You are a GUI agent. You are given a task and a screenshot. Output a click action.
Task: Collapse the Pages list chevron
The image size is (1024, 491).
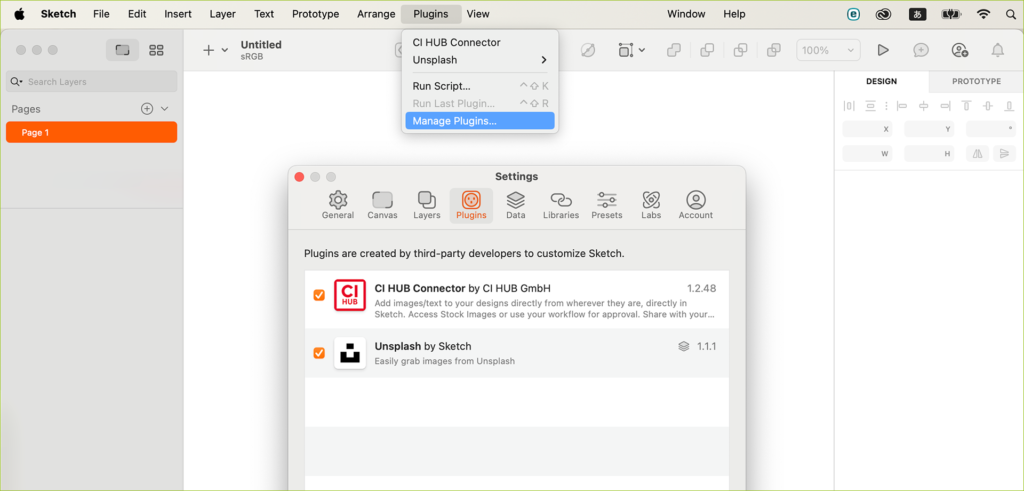click(165, 109)
